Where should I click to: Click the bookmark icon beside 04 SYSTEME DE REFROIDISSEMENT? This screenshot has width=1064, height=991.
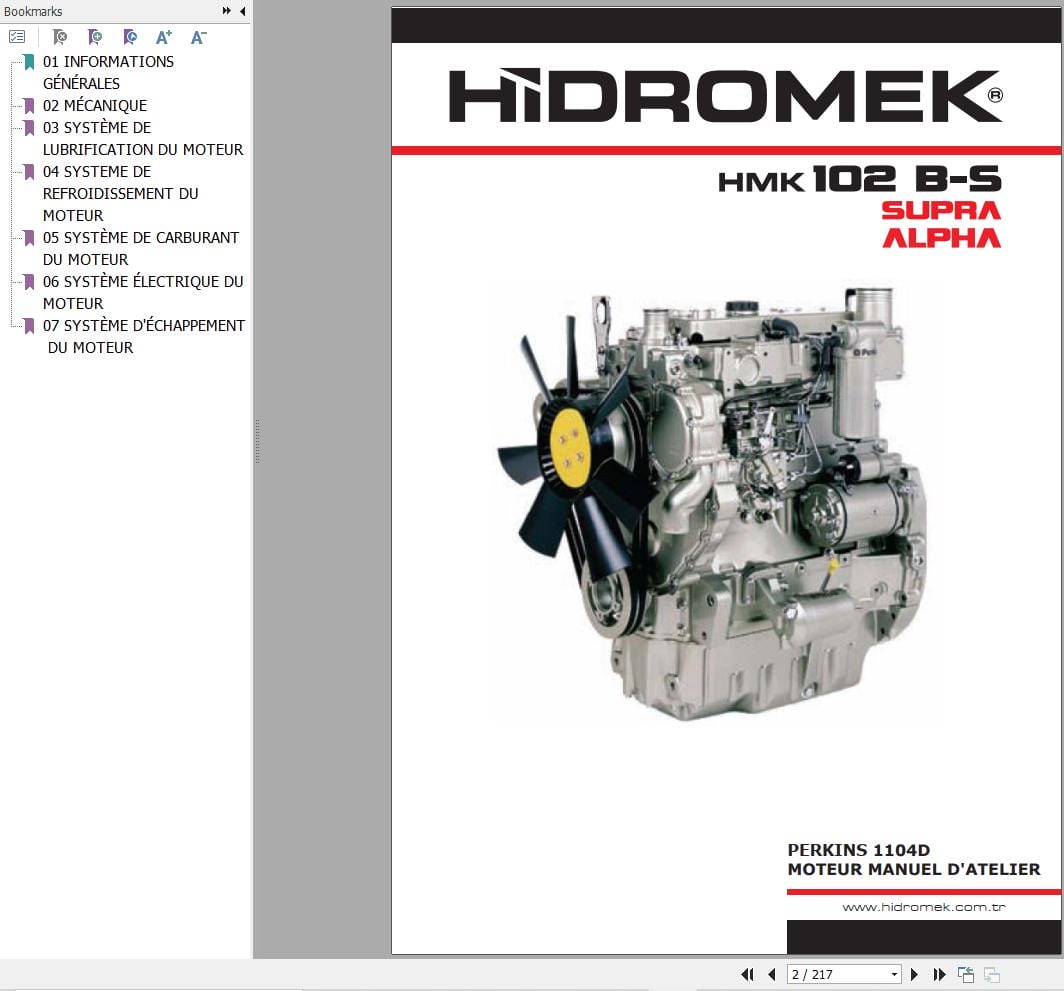(x=29, y=172)
